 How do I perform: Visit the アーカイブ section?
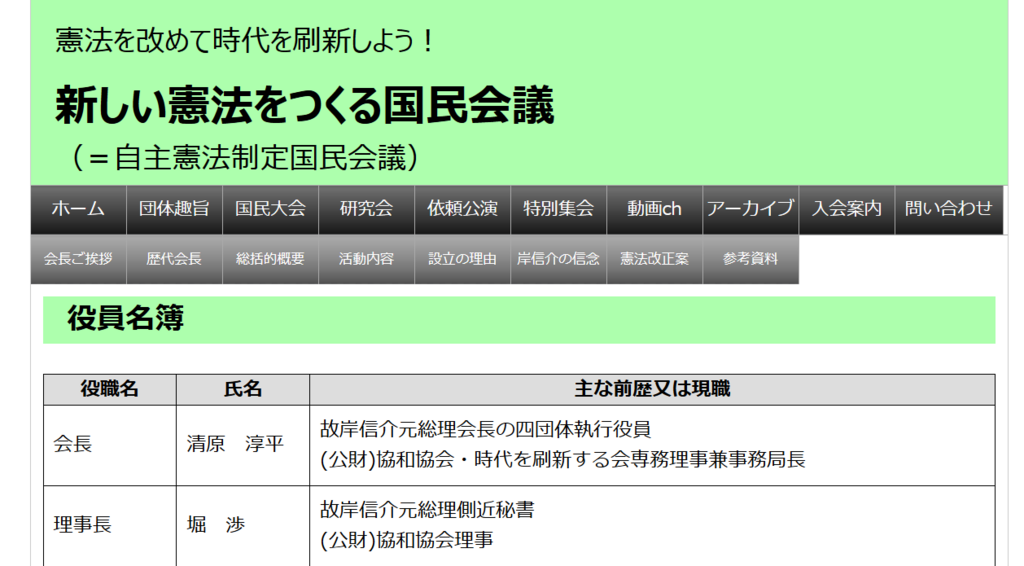(750, 210)
